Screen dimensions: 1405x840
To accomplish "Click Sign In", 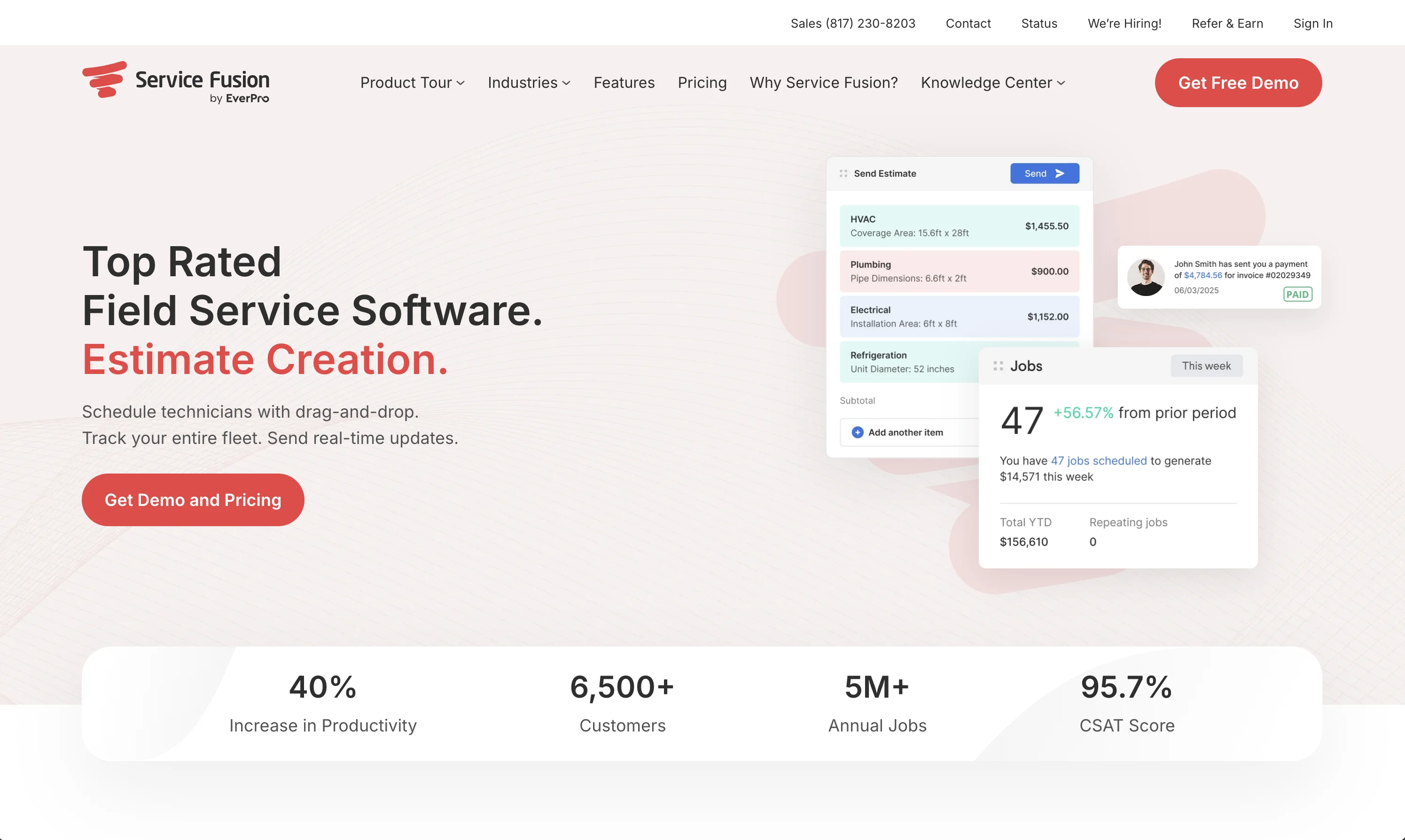I will [1313, 23].
